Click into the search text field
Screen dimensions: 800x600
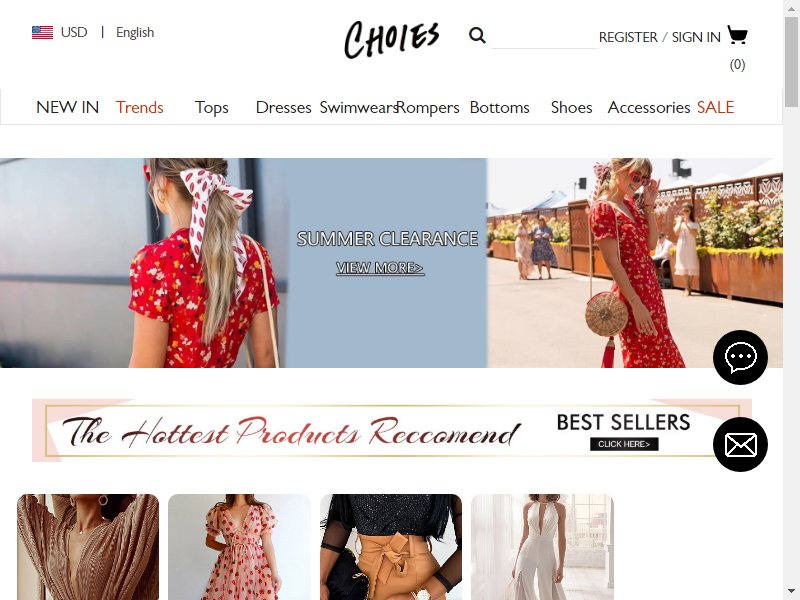click(544, 37)
